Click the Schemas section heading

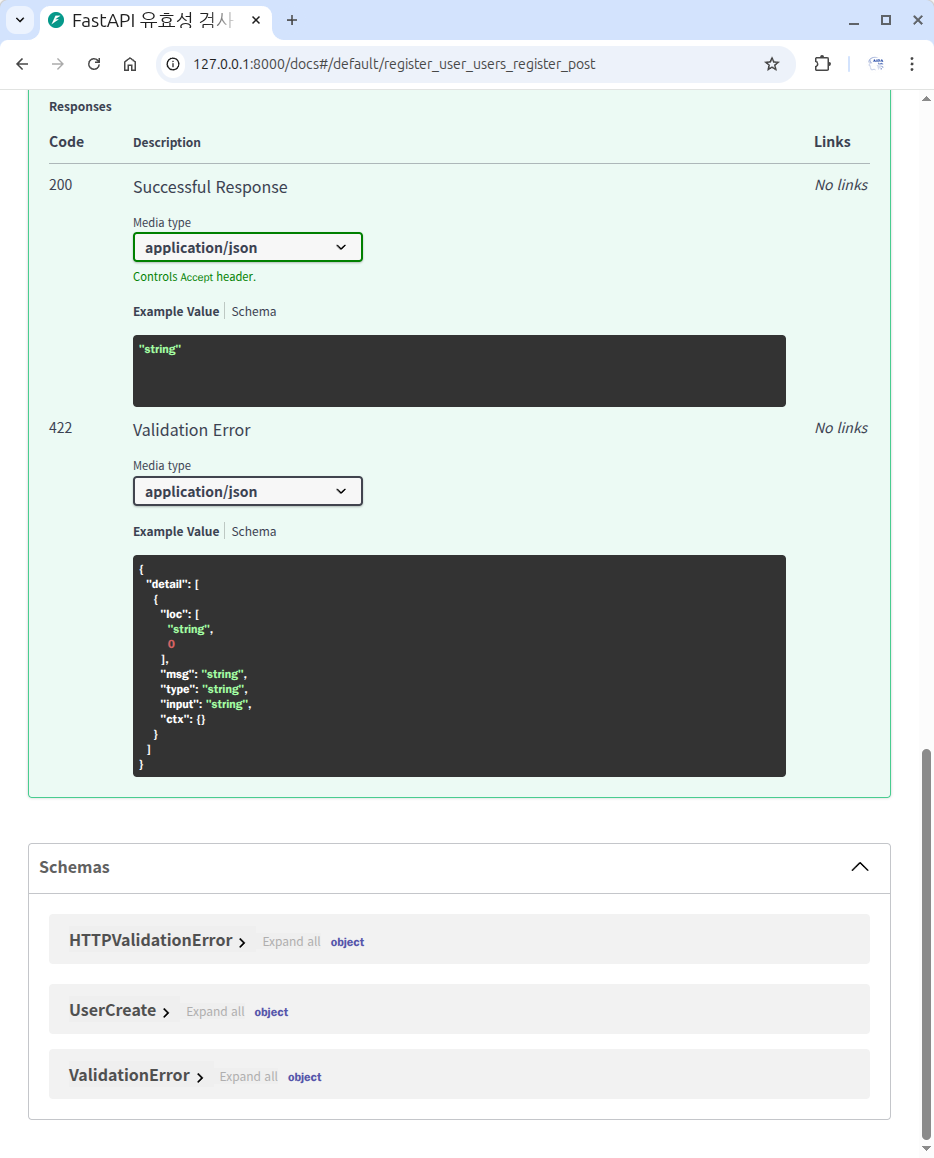pyautogui.click(x=75, y=867)
